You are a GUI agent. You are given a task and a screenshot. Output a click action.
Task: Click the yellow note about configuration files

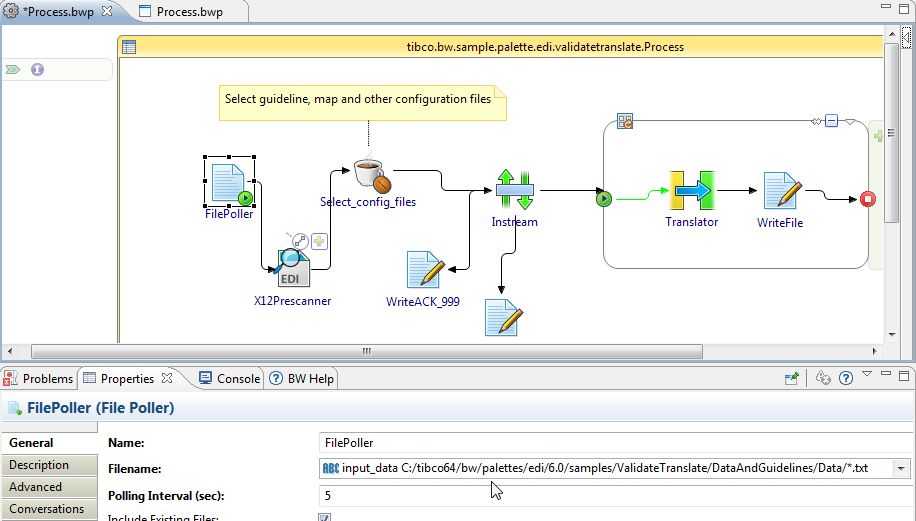click(x=362, y=103)
